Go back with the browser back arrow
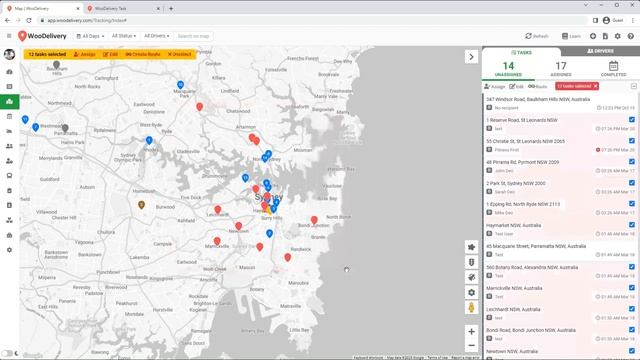This screenshot has height=360, width=640. click(8, 20)
